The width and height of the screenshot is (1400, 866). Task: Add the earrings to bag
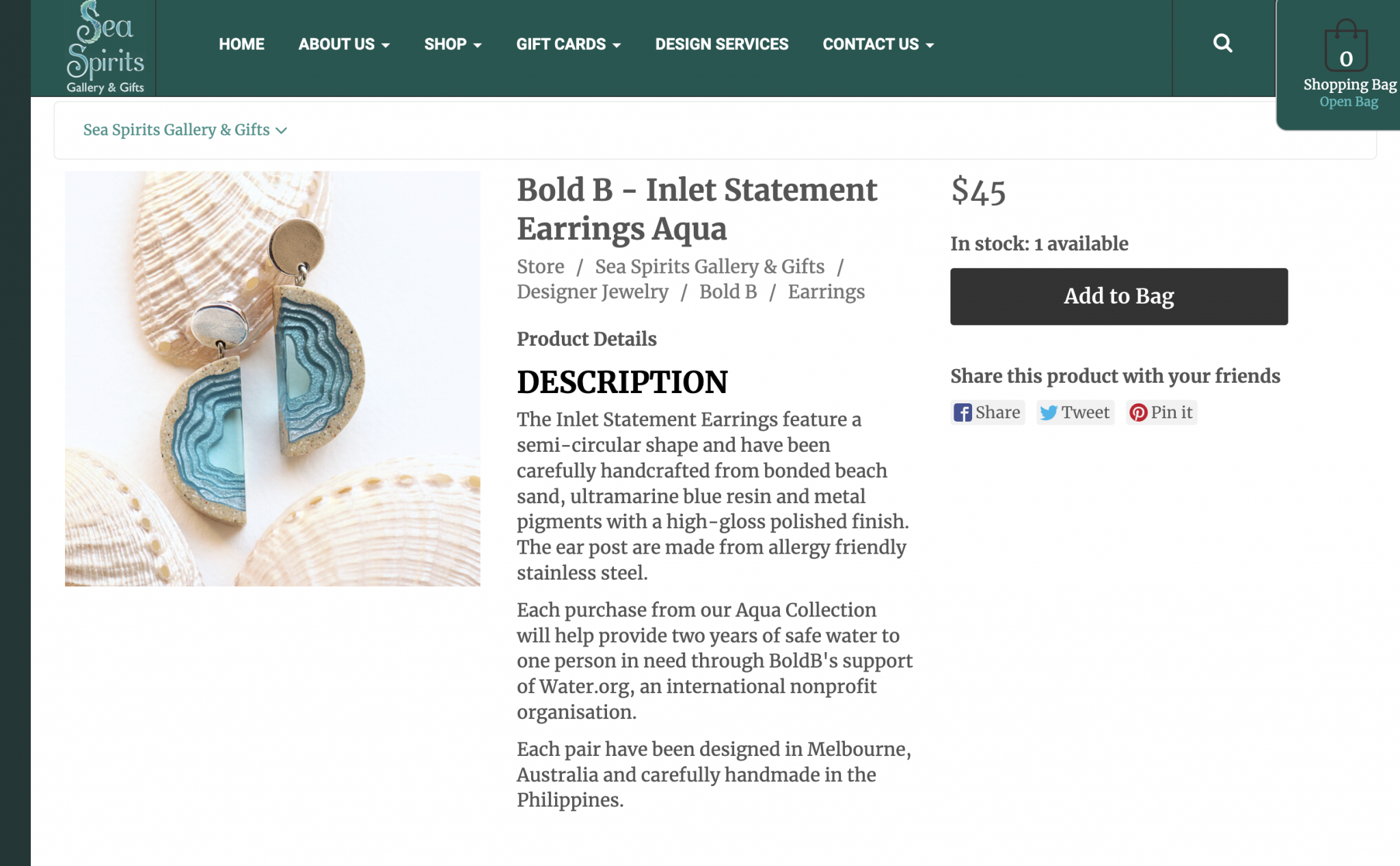(1118, 297)
